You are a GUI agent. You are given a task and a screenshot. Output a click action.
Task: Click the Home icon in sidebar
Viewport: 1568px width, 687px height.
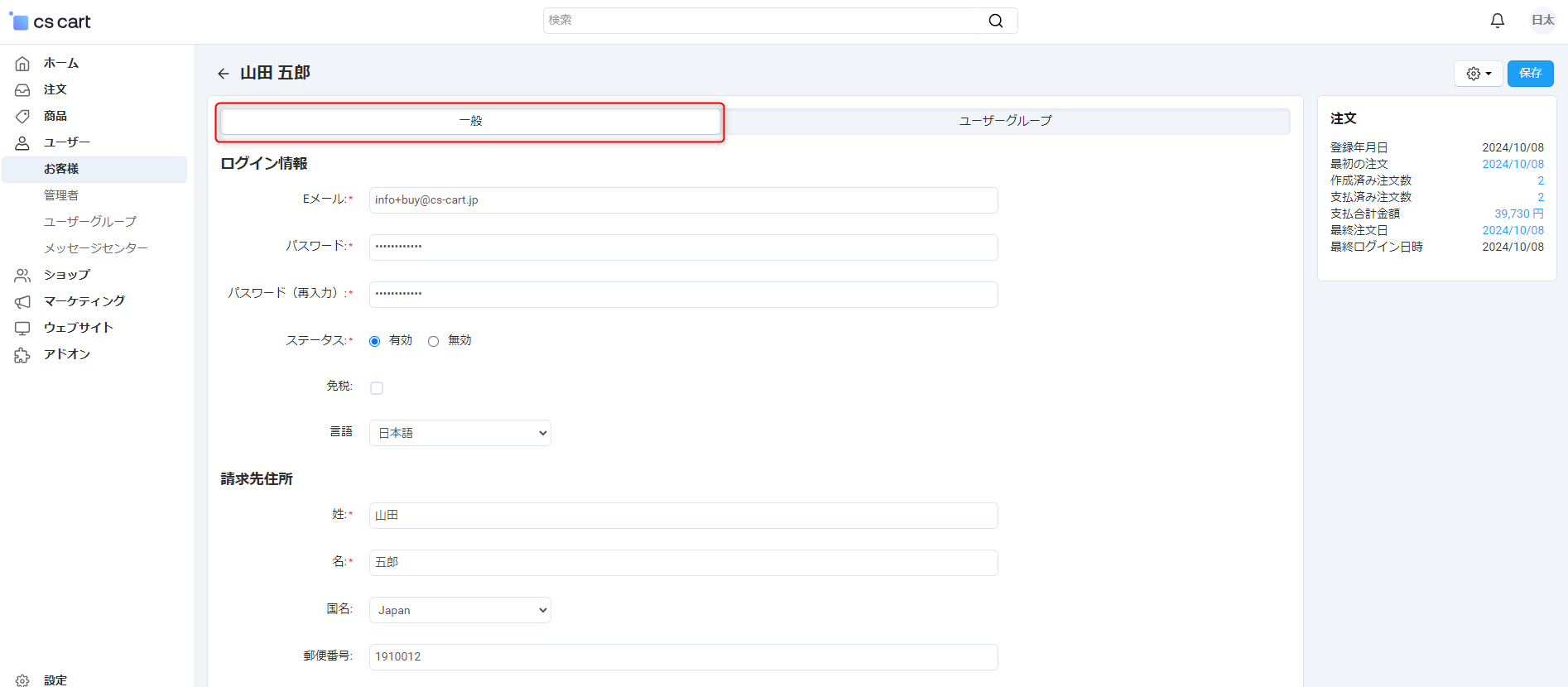[x=22, y=64]
